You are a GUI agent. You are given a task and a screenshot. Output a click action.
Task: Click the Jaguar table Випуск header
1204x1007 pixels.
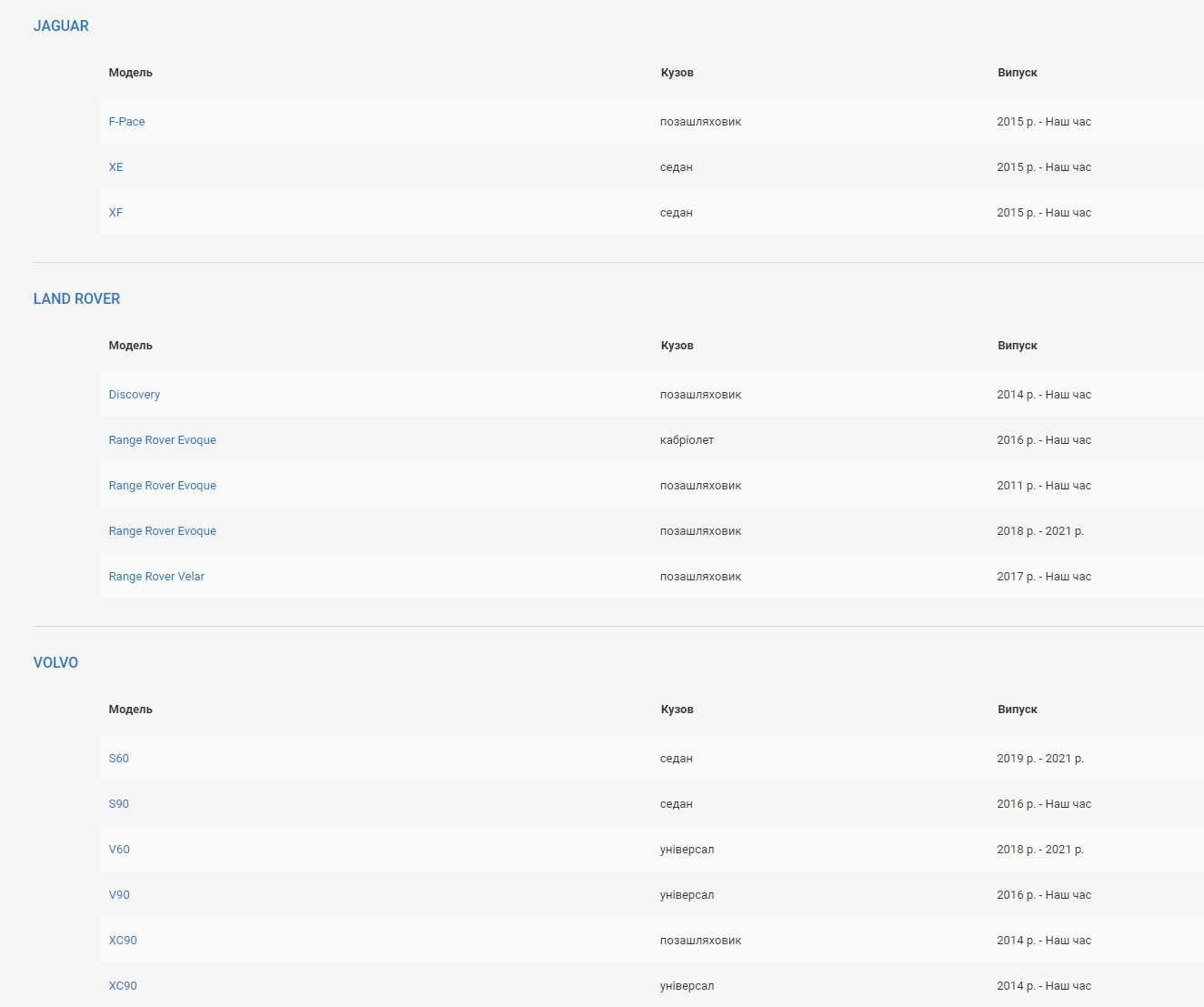tap(1017, 72)
